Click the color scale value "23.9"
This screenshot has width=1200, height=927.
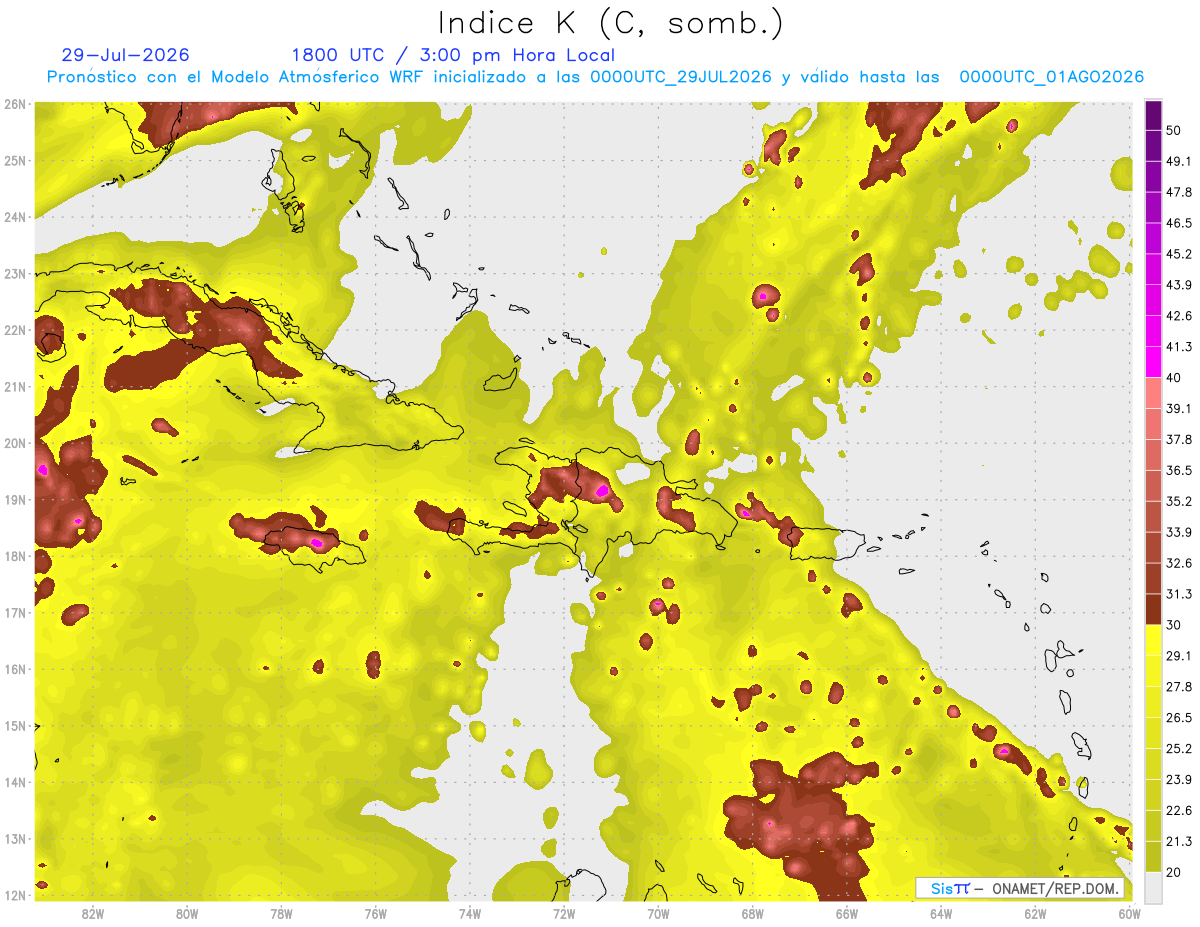click(1179, 779)
